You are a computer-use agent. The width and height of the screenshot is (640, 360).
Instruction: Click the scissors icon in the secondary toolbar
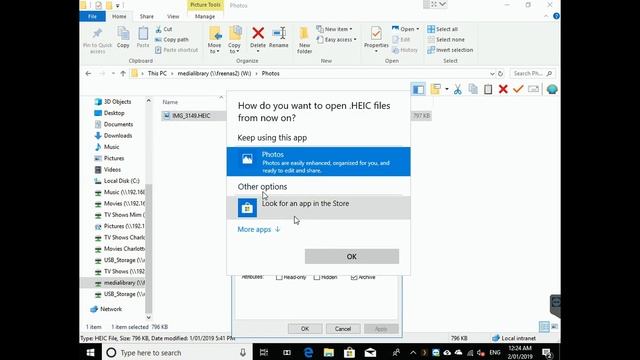pos(458,89)
